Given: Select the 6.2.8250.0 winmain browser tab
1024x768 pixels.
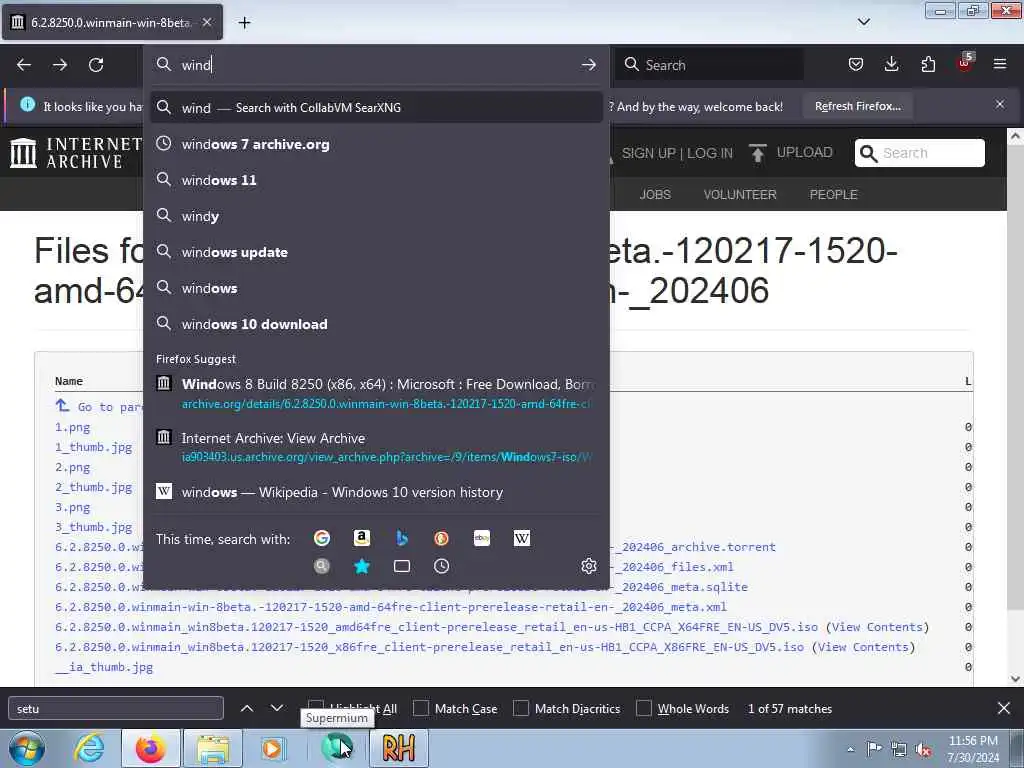Looking at the screenshot, I should 112,22.
